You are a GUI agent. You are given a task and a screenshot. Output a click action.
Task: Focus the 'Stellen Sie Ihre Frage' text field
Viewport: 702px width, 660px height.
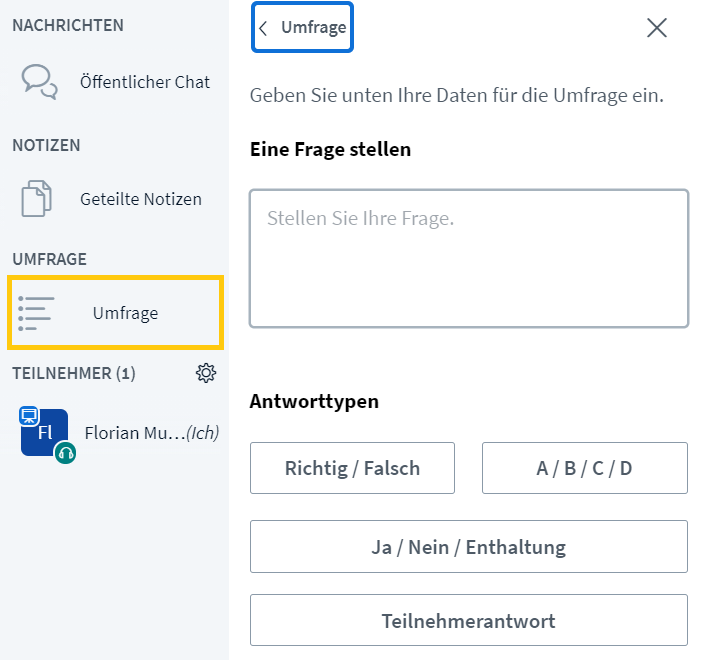[x=469, y=258]
